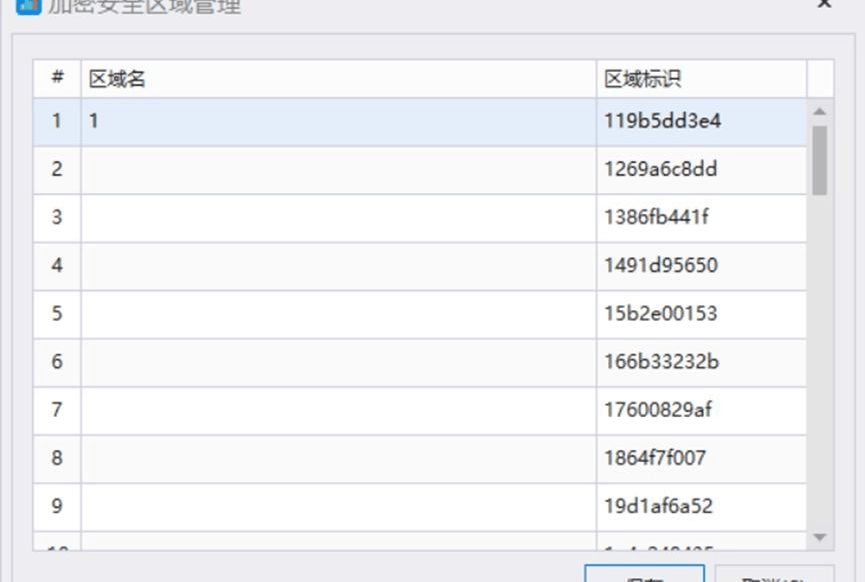The image size is (865, 582).
Task: Select zone identifier cell 1864f7f007
Action: pyautogui.click(x=701, y=459)
